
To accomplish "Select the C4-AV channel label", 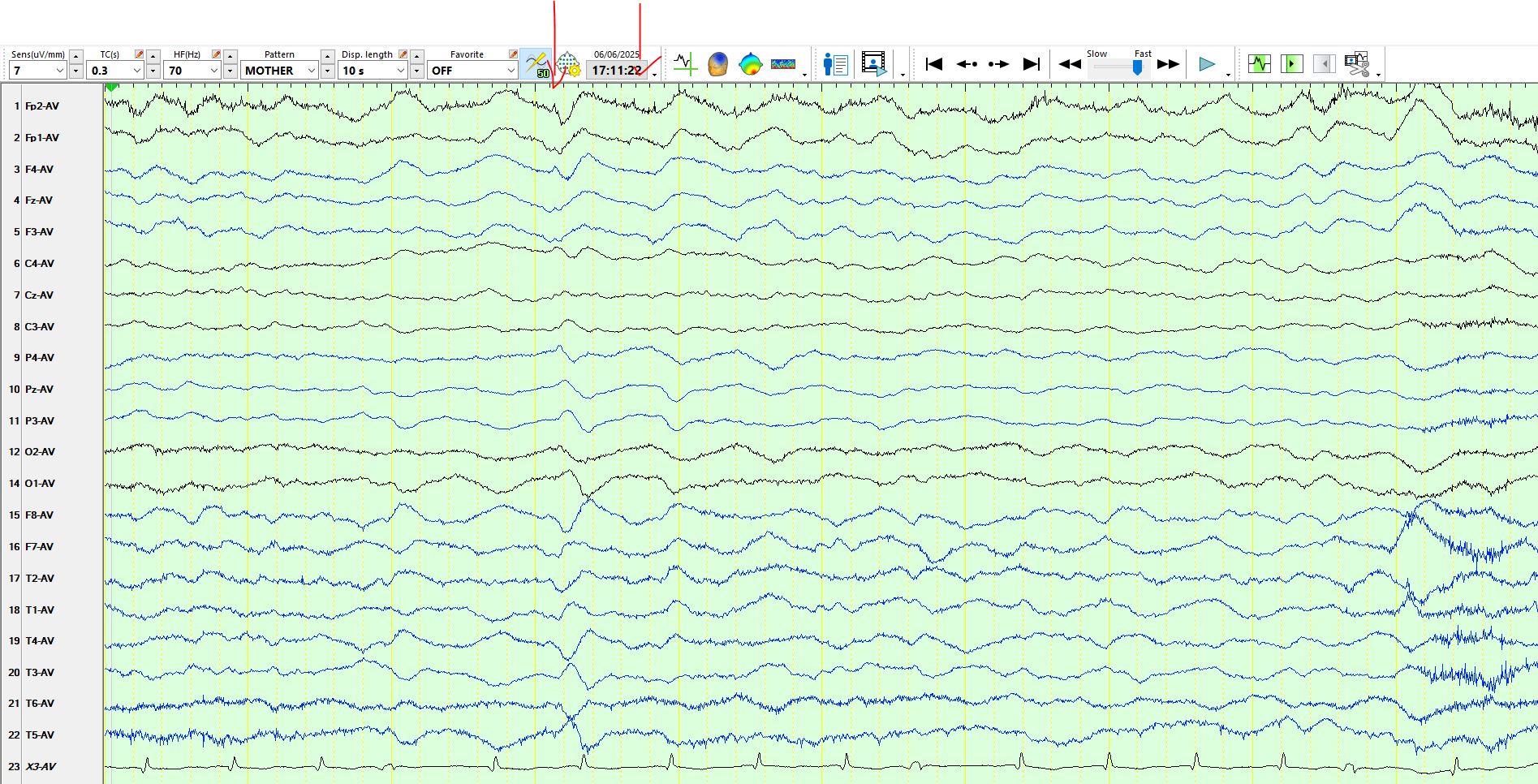I will point(40,264).
